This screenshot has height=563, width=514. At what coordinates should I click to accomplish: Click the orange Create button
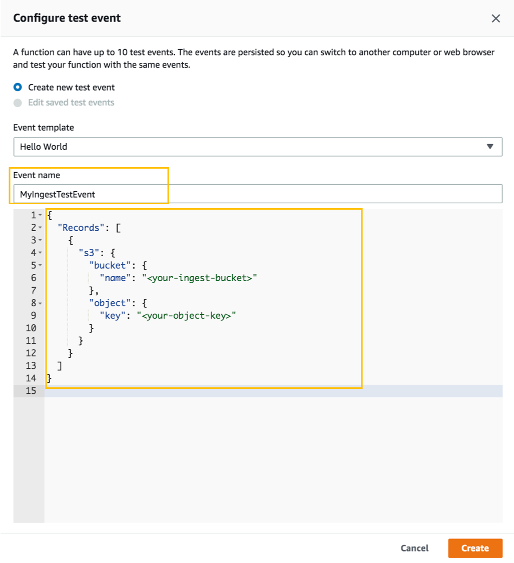click(475, 548)
